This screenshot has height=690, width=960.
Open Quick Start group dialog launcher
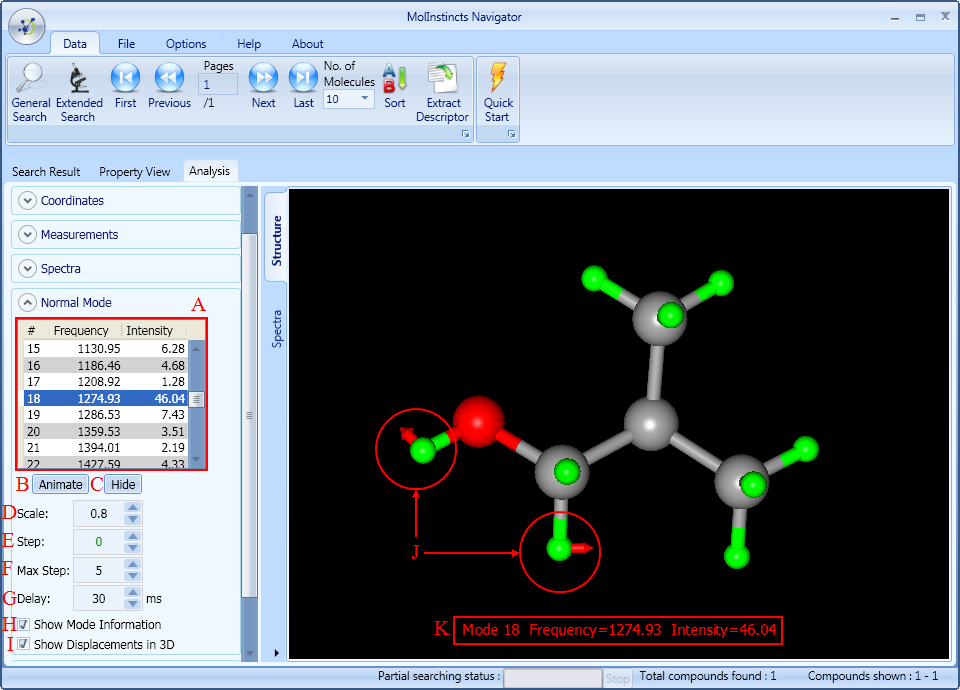click(511, 134)
